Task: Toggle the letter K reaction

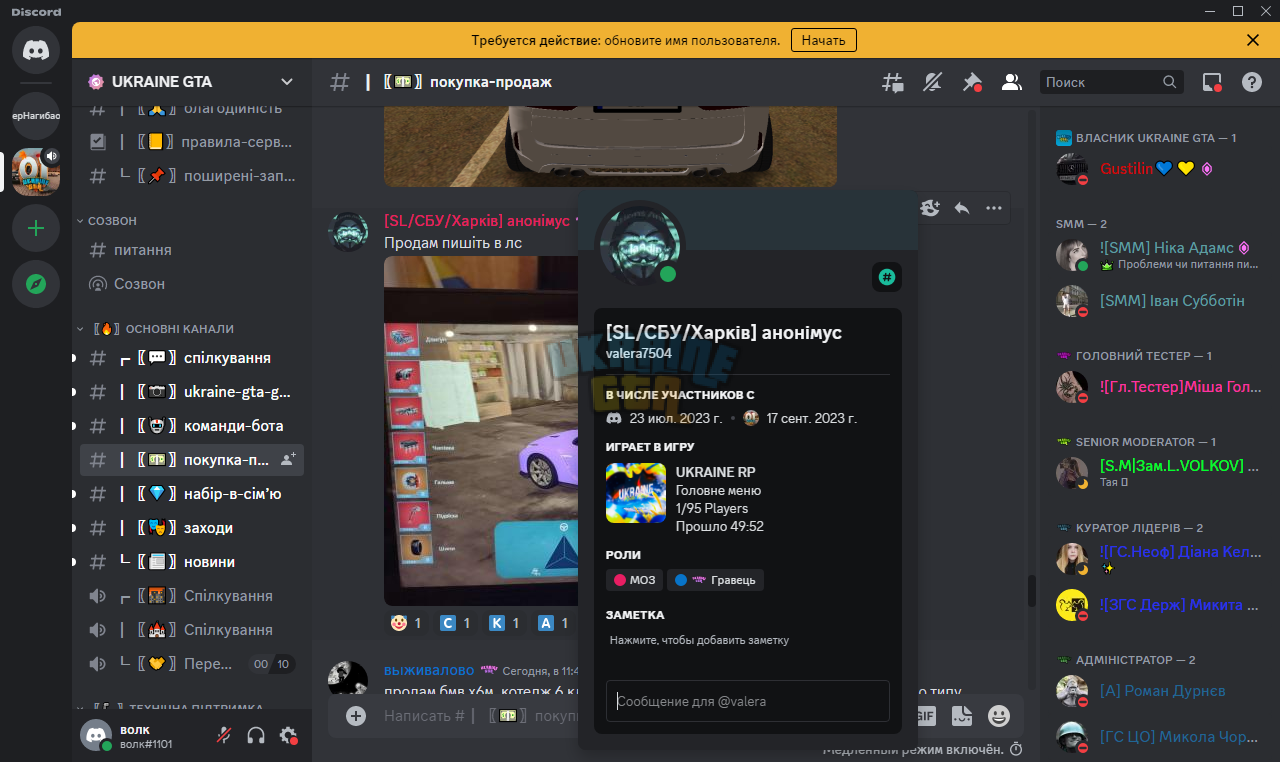Action: click(x=505, y=623)
